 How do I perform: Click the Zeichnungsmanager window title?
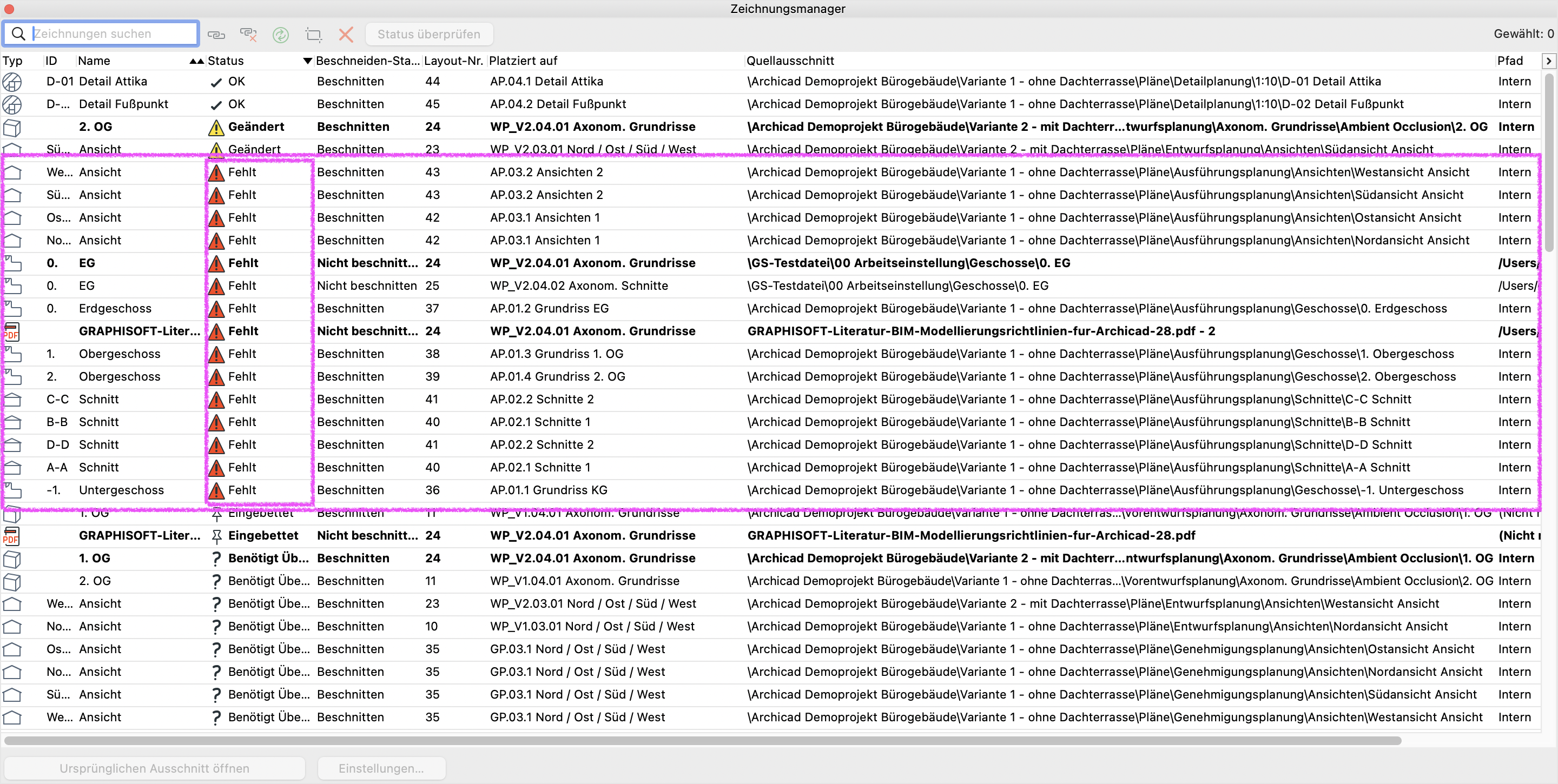[788, 9]
